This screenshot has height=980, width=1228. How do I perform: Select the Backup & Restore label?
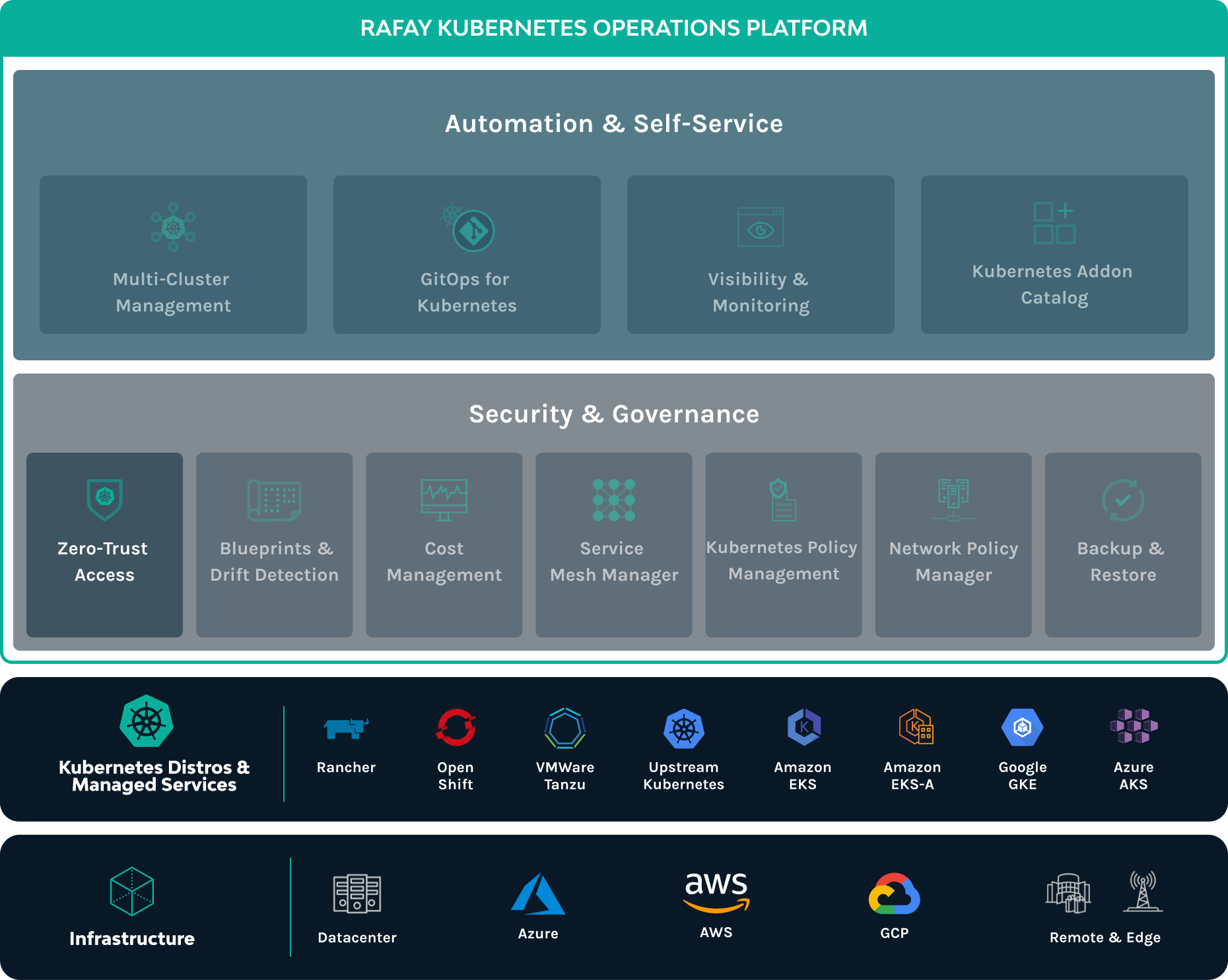click(x=1122, y=562)
